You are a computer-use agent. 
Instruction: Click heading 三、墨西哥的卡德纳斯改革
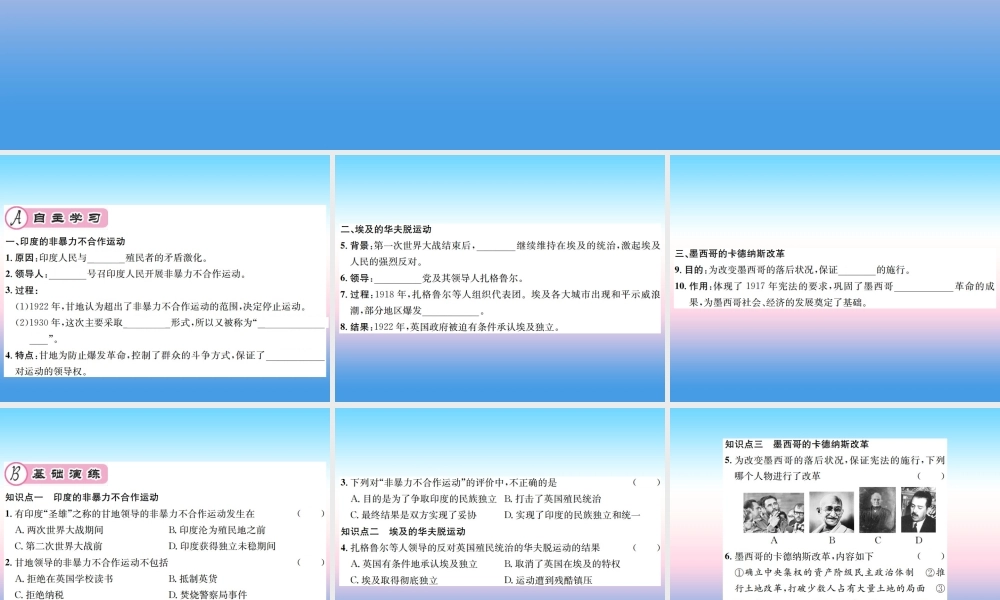point(730,253)
